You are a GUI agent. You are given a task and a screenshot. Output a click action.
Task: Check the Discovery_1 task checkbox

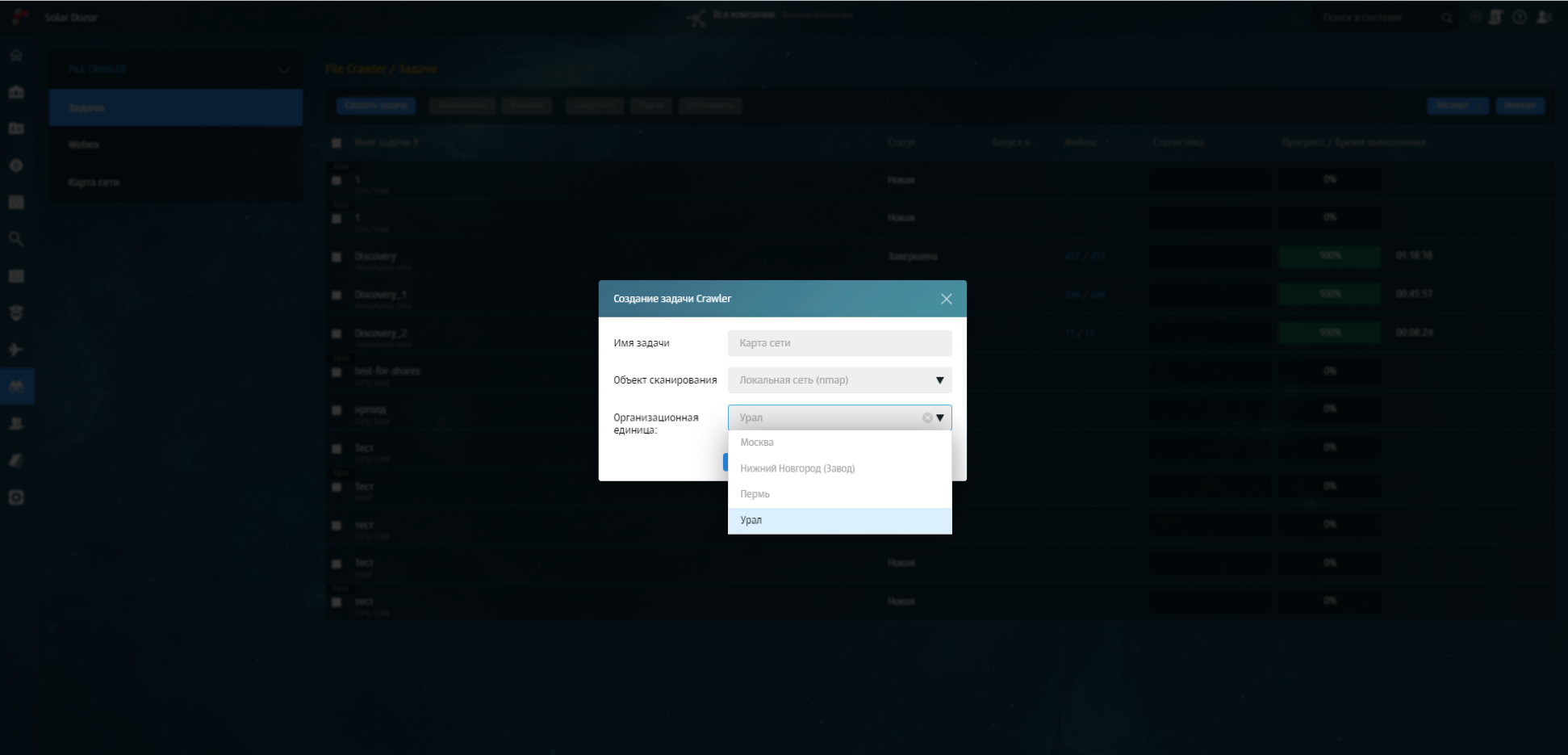point(337,296)
